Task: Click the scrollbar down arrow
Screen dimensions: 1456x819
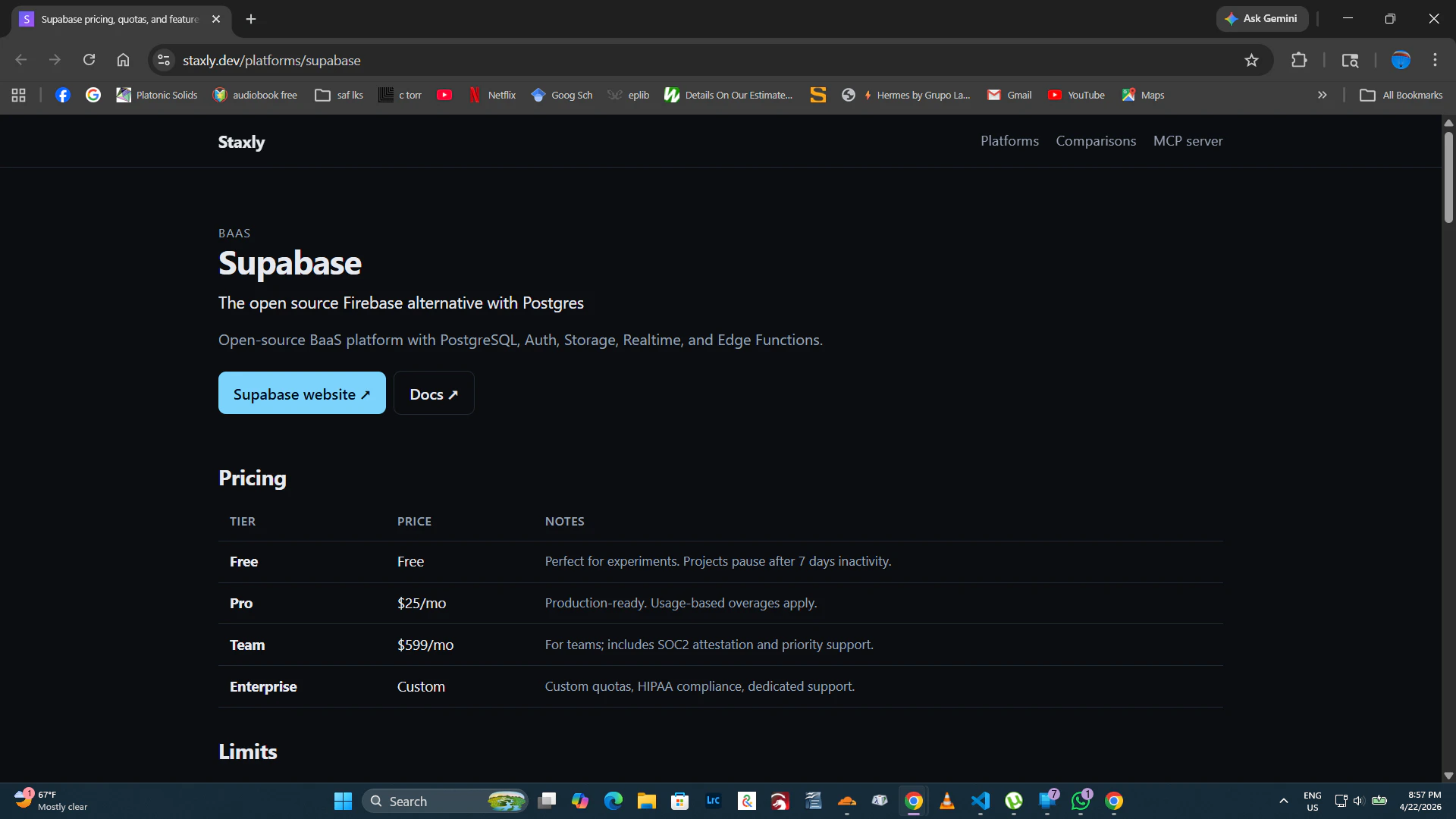Action: [x=1448, y=776]
